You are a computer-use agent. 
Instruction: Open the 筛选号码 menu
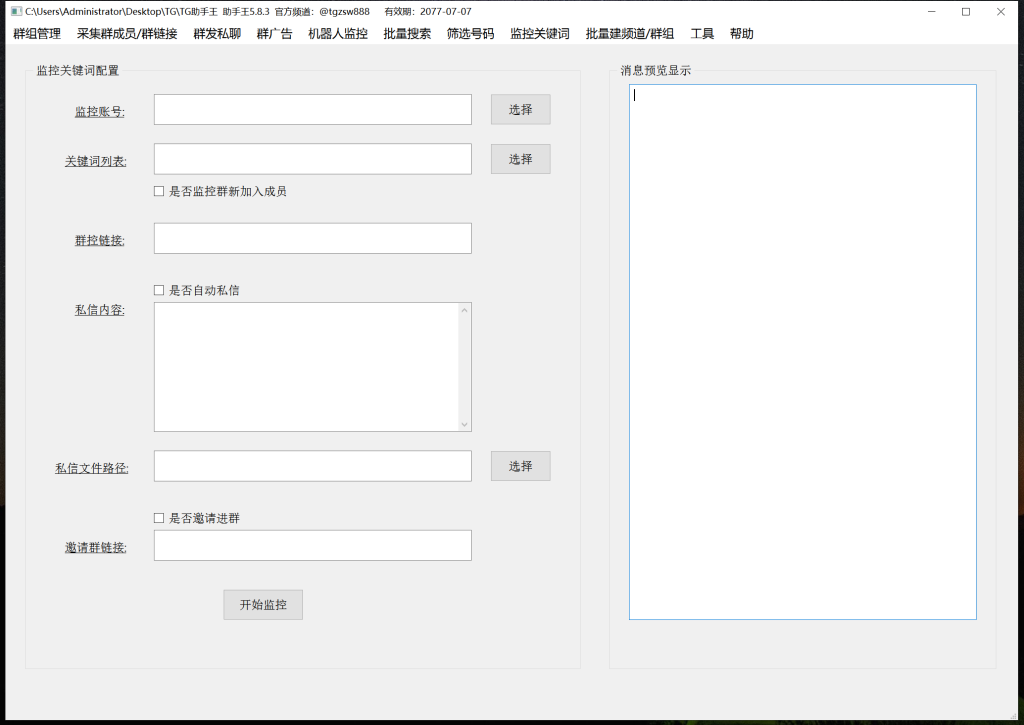(471, 34)
